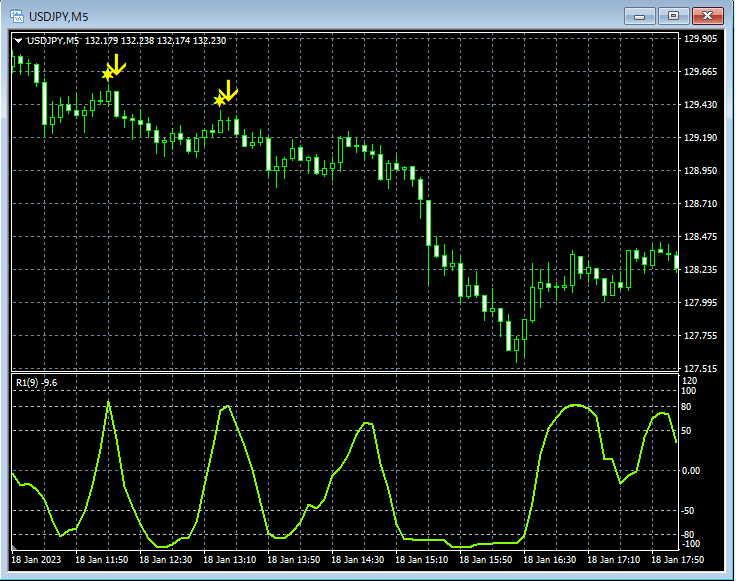Click the 18 Jan 12:30 time label

166,559
